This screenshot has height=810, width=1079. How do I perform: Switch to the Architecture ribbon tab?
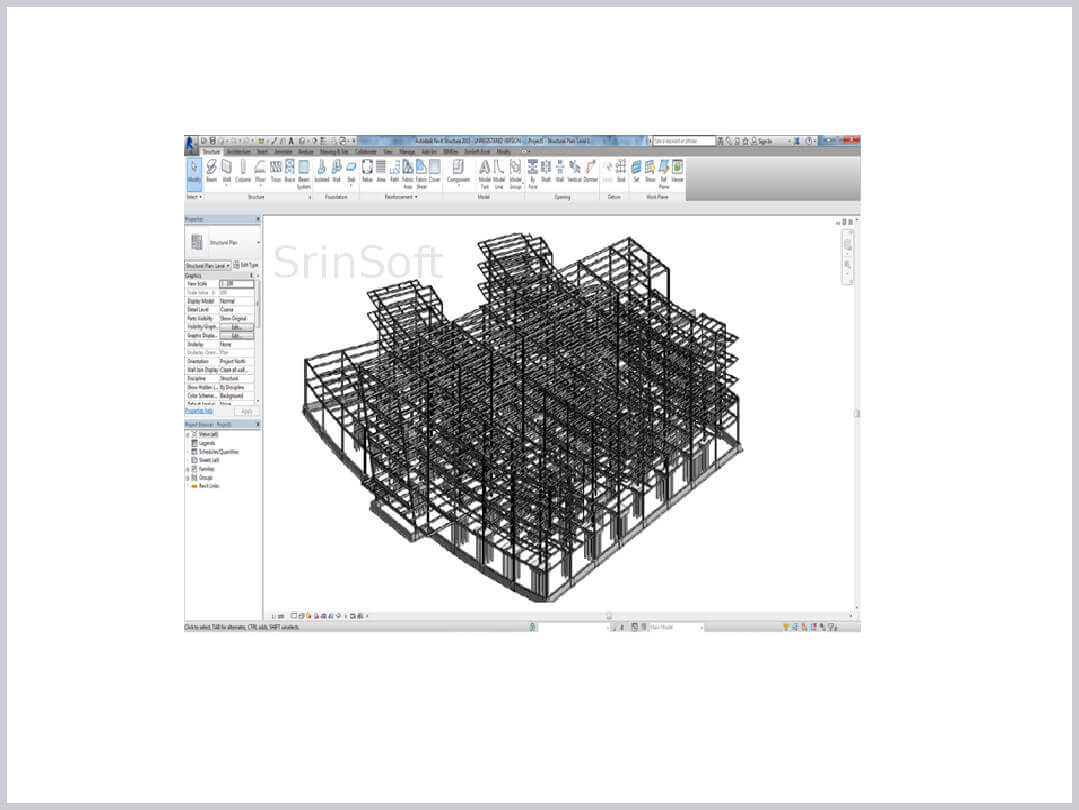click(x=239, y=151)
